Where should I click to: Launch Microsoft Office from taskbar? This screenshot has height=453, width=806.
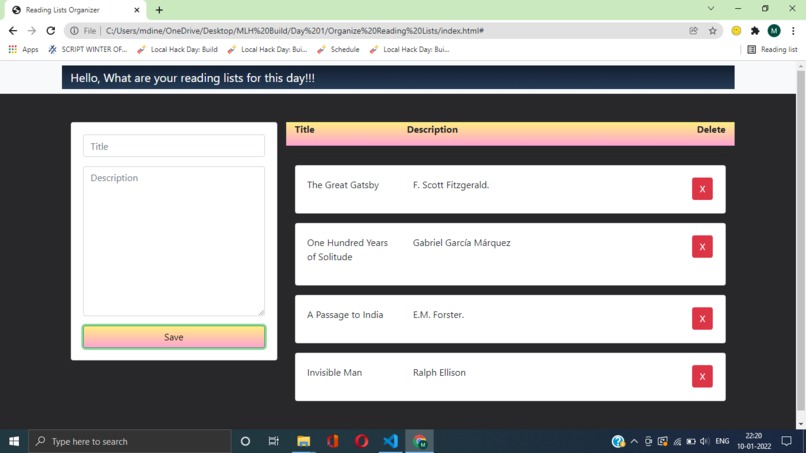click(x=332, y=441)
